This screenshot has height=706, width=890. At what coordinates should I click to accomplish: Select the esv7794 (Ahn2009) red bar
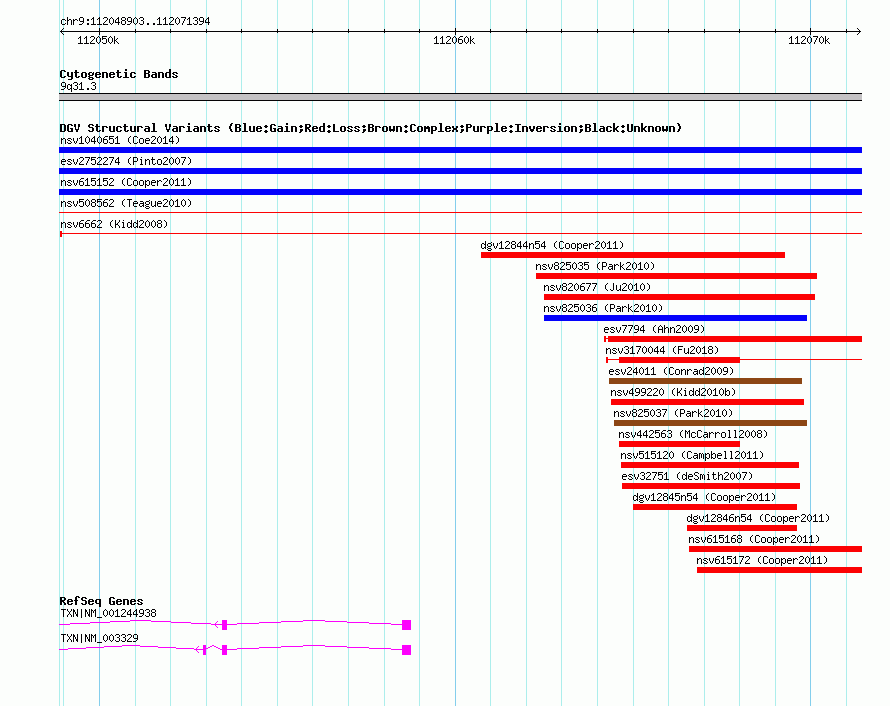coord(733,339)
